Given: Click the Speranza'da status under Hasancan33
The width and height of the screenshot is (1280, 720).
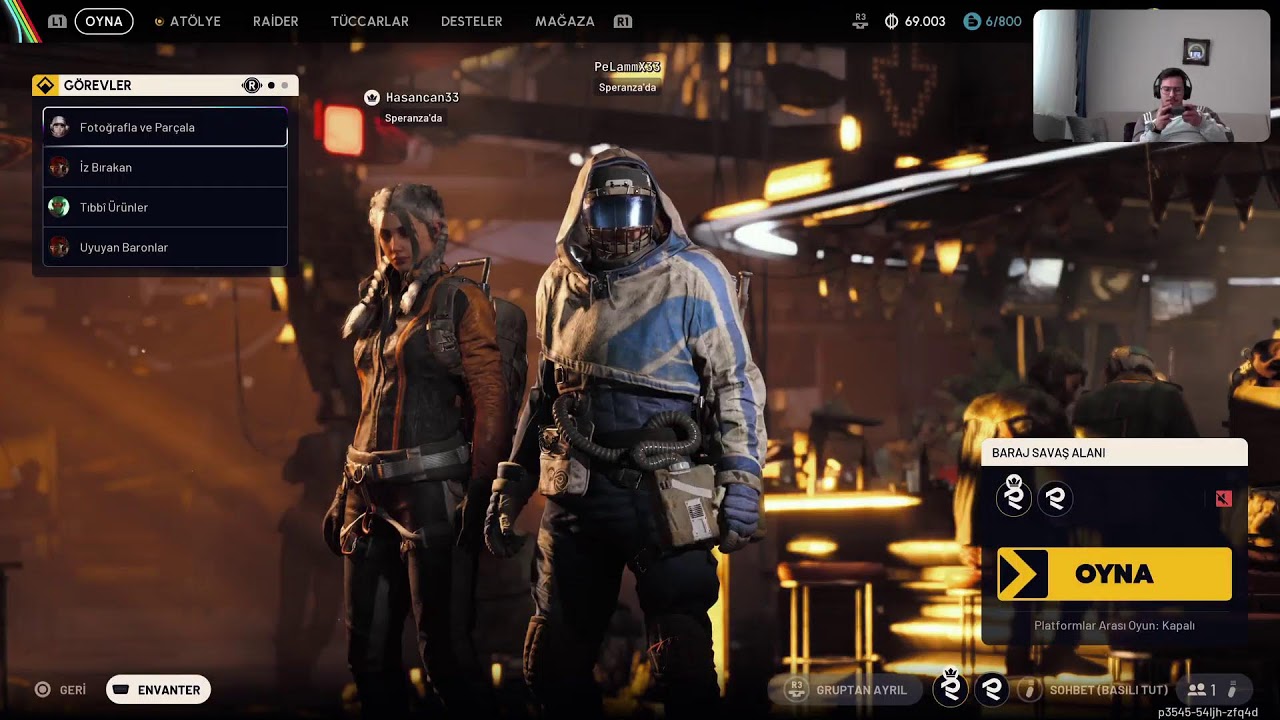Looking at the screenshot, I should [413, 118].
